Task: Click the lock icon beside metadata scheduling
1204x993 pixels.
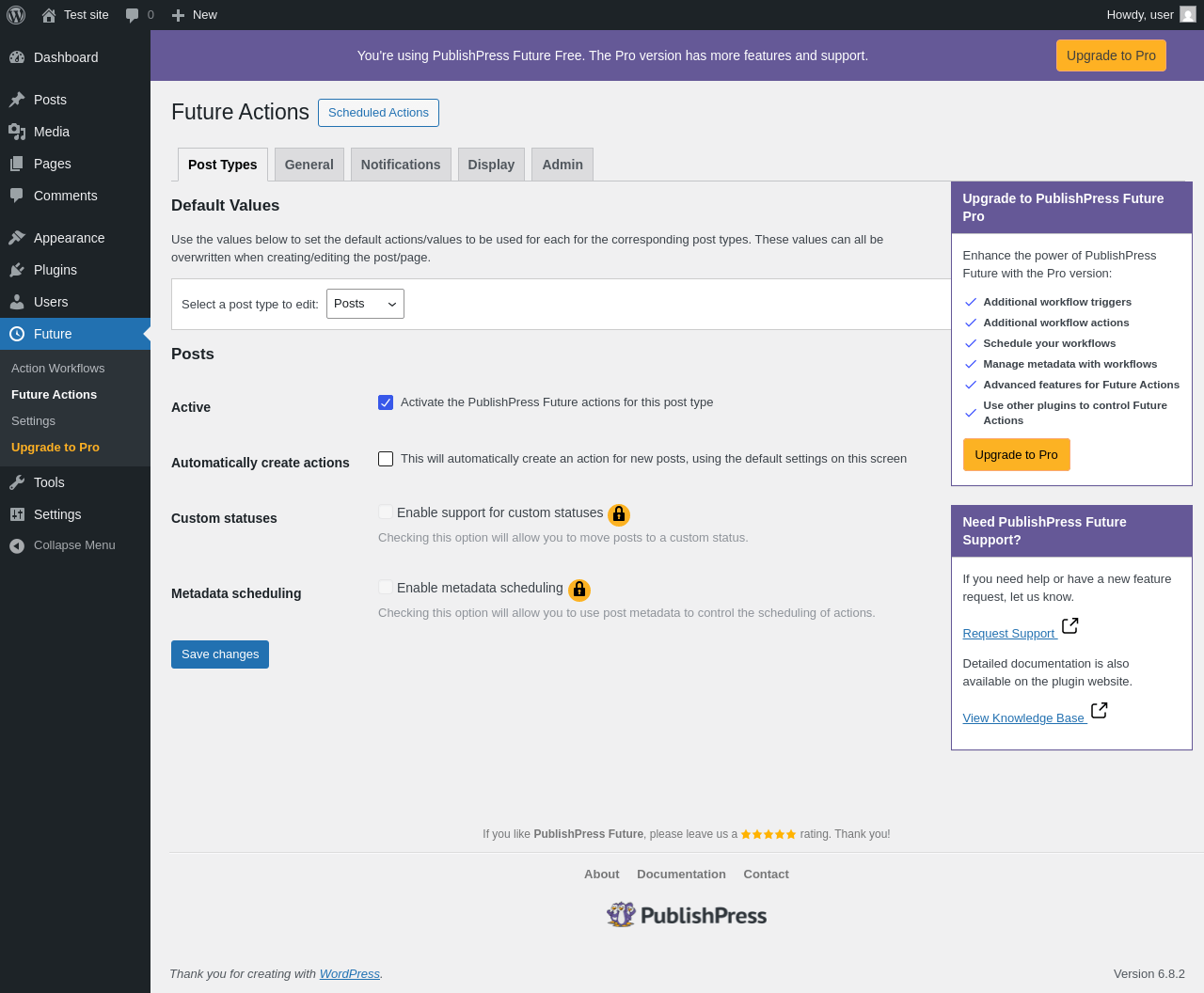Action: 579,590
